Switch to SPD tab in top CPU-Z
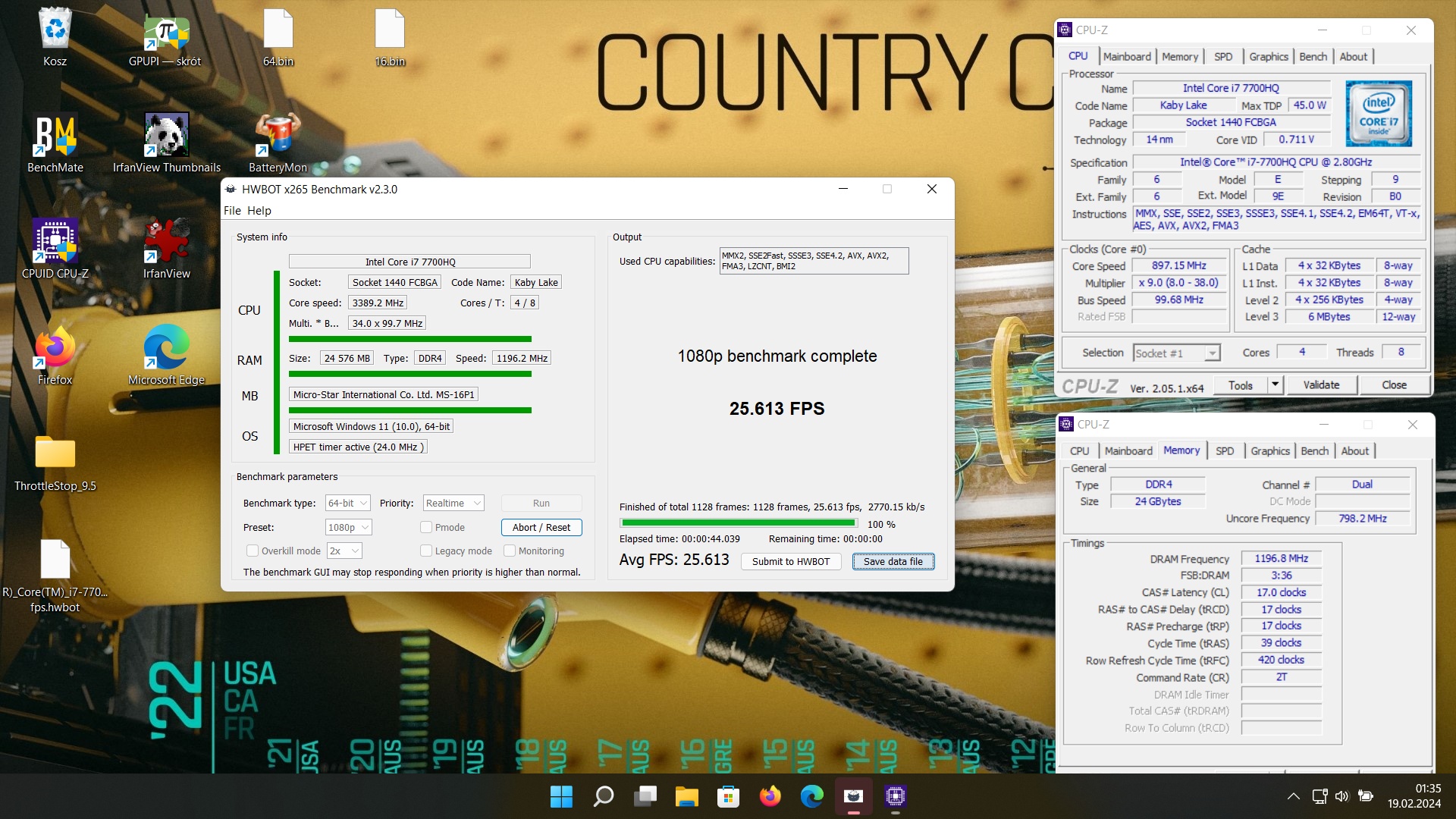 (x=1222, y=56)
